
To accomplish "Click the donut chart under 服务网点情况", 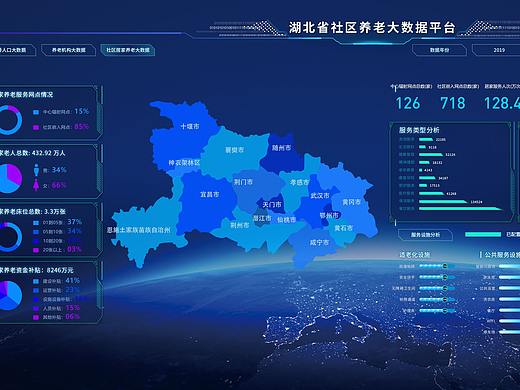I will (10, 120).
